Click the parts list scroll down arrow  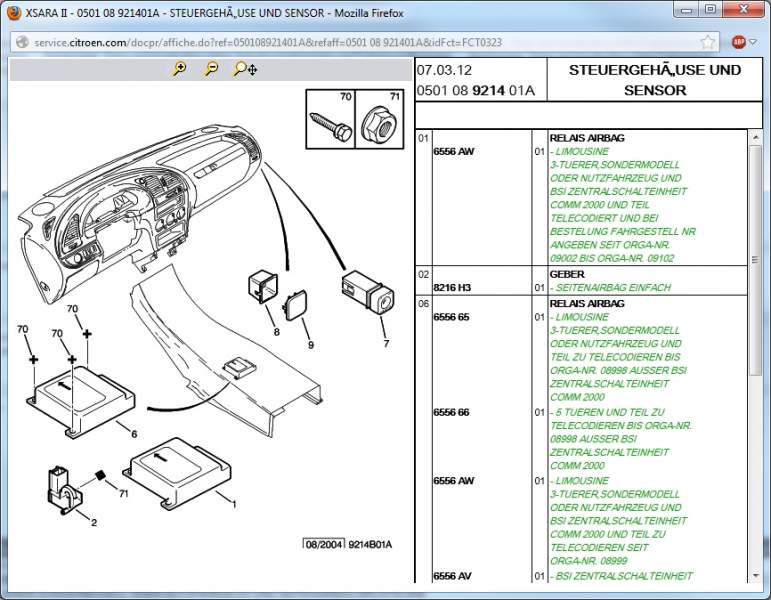755,576
